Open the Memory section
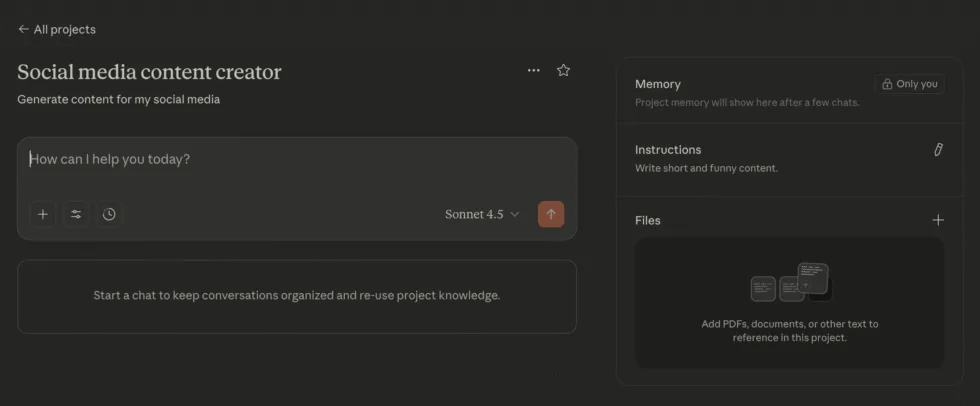 click(x=657, y=84)
